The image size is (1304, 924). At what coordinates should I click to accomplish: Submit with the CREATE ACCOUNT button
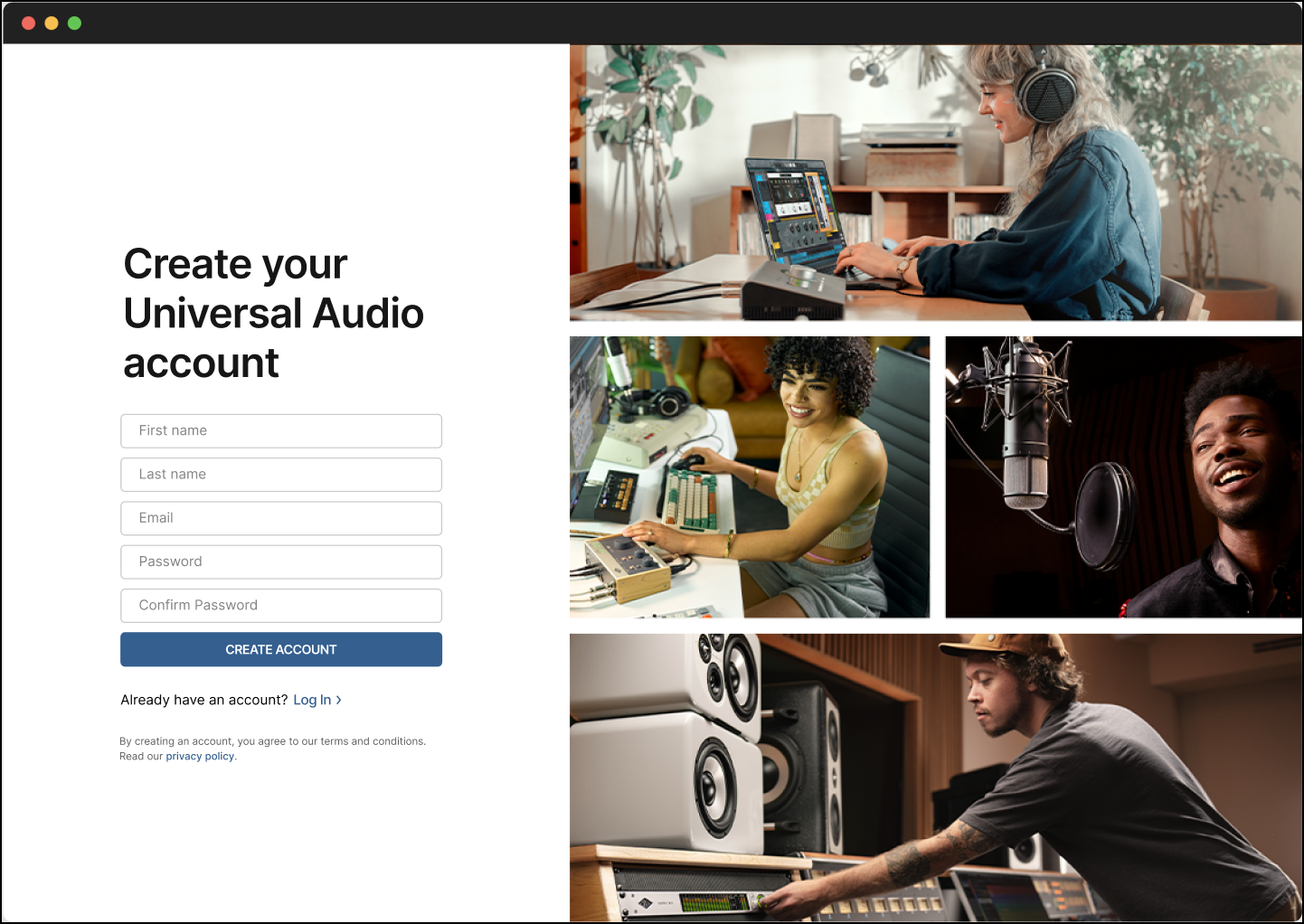tap(281, 649)
